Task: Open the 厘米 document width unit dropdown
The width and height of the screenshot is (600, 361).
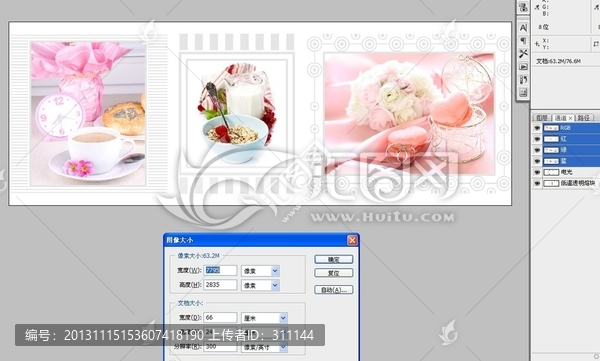Action: point(283,318)
